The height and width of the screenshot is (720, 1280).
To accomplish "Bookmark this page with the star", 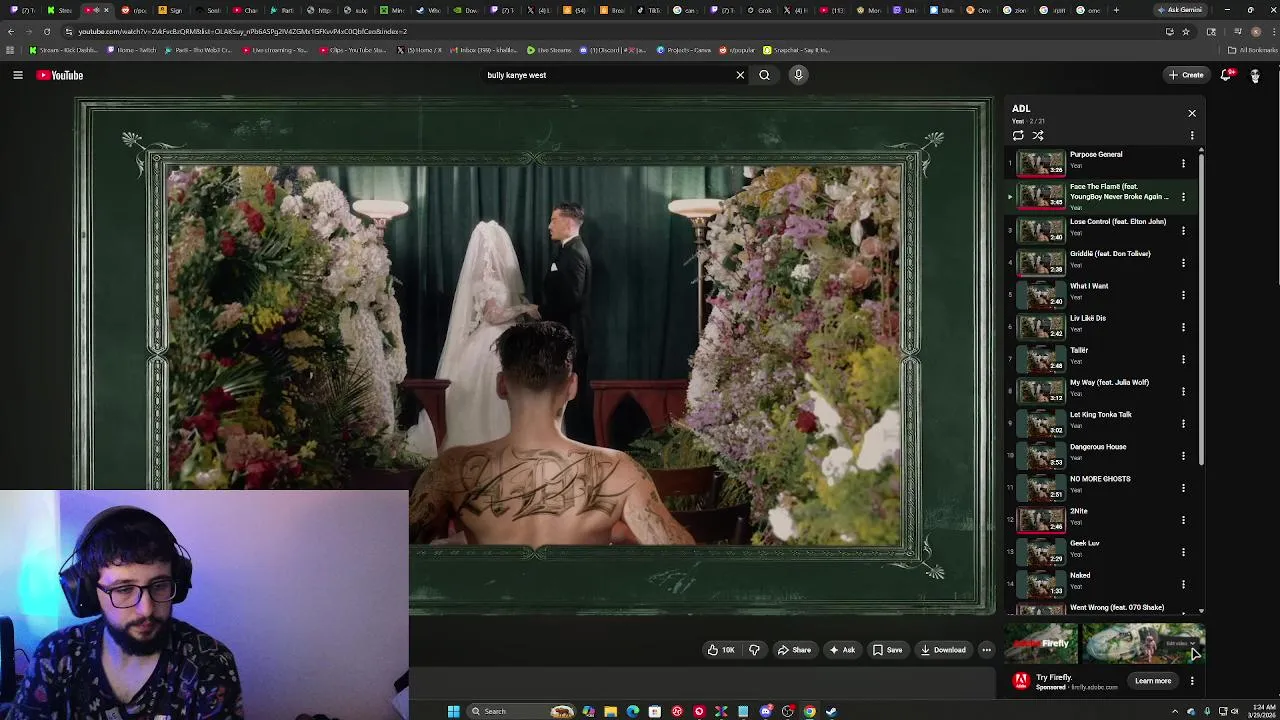I will pyautogui.click(x=1186, y=31).
